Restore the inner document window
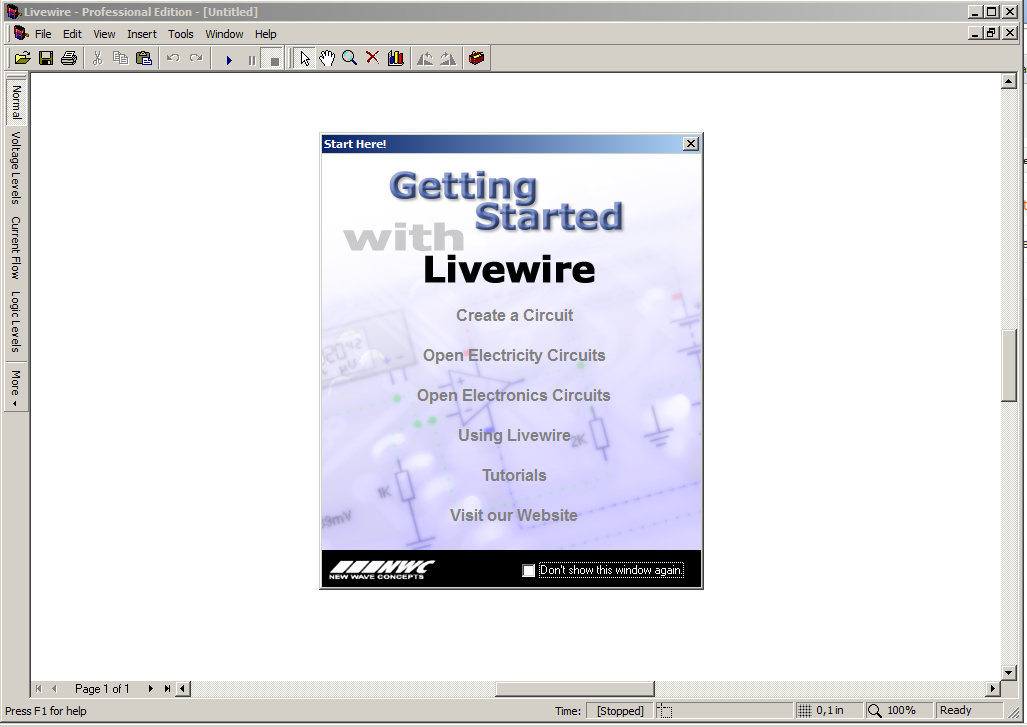This screenshot has height=727, width=1027. (992, 33)
